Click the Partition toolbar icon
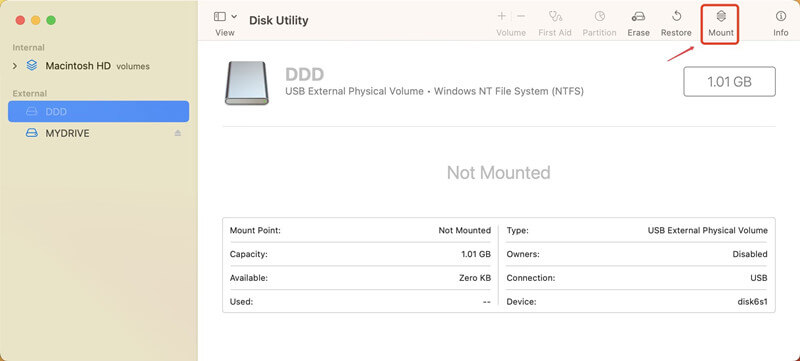Viewport: 800px width, 361px height. click(599, 16)
